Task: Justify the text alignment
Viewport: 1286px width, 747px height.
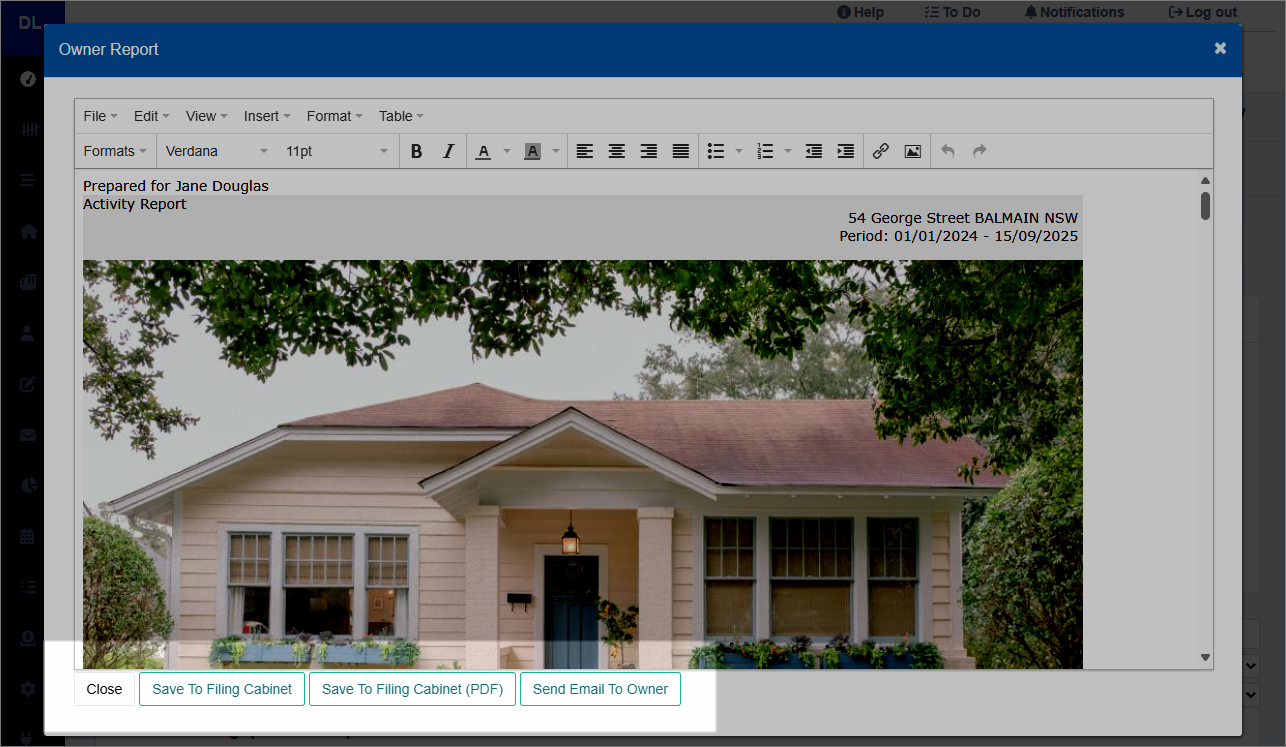Action: click(681, 151)
